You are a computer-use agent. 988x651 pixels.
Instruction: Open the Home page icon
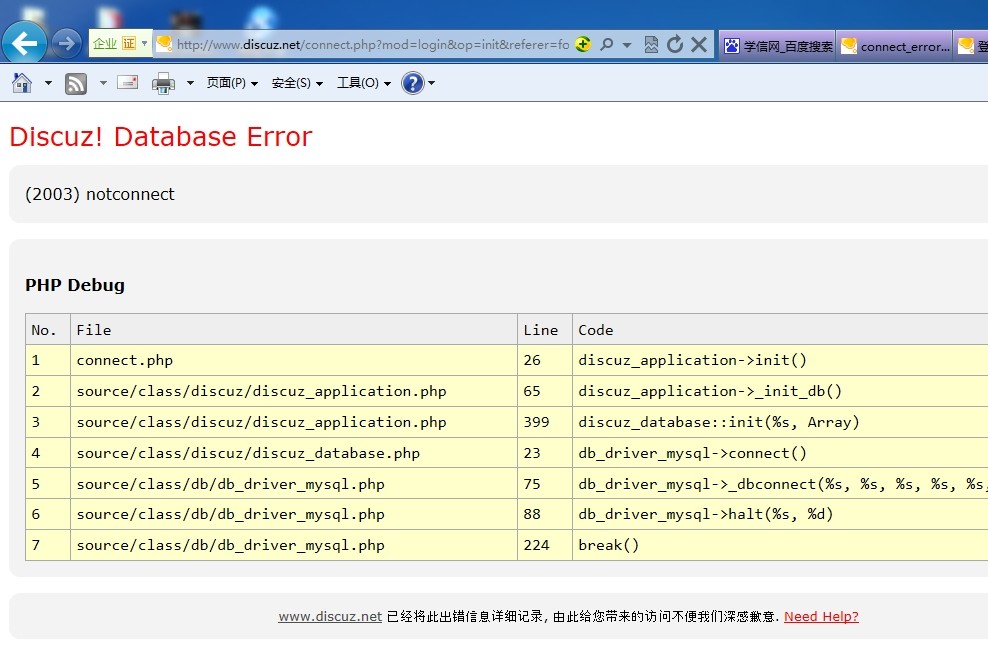click(x=22, y=83)
